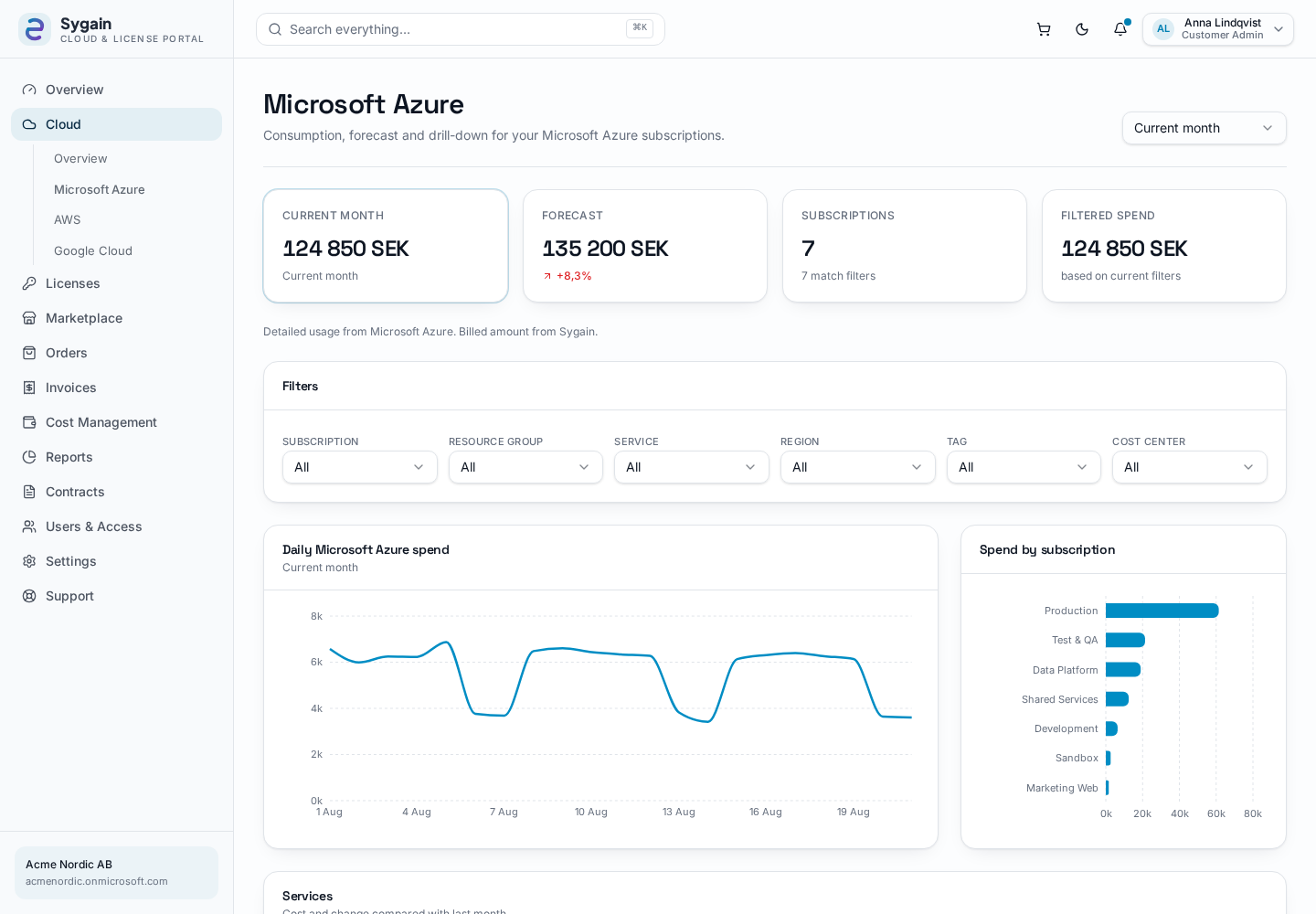This screenshot has width=1316, height=914.
Task: Expand the Subscription filter dropdown
Action: pos(359,467)
